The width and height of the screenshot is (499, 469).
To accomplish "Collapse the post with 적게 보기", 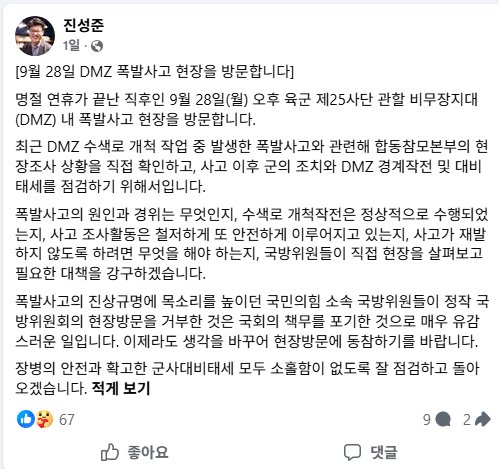I will coord(121,388).
